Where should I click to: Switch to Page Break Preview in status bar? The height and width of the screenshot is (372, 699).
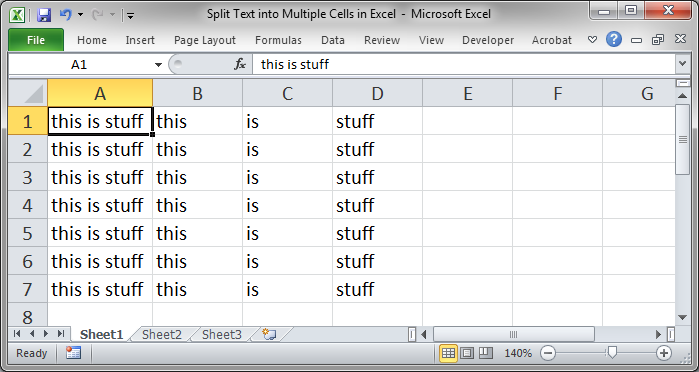pyautogui.click(x=486, y=353)
